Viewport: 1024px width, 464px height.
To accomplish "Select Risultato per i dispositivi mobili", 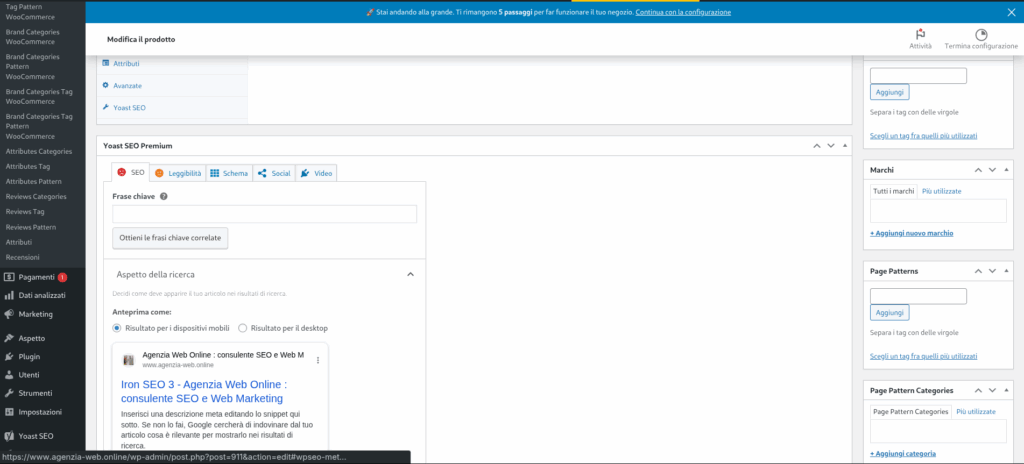I will tap(117, 328).
